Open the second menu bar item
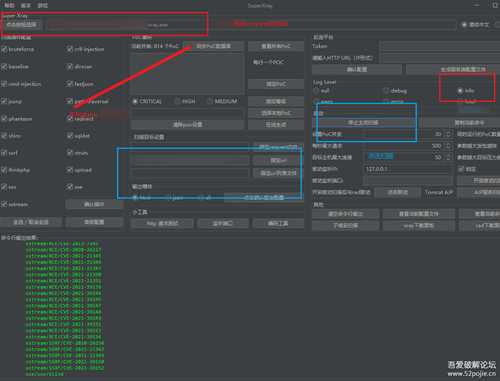The width and height of the screenshot is (500, 381). [x=26, y=5]
